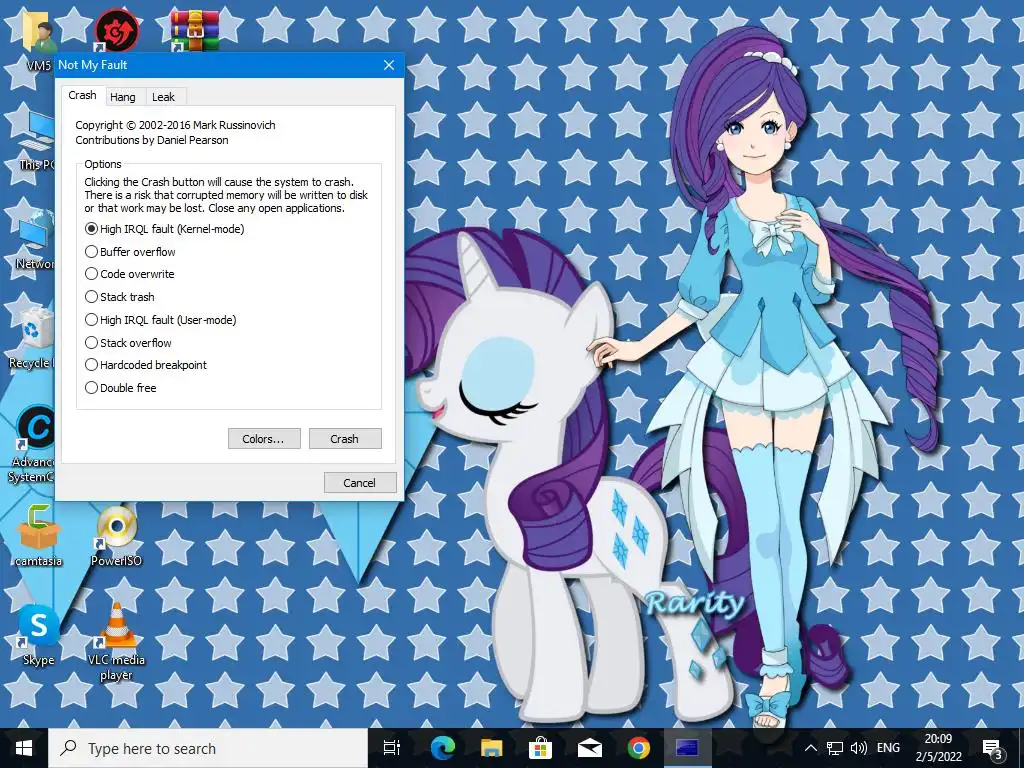
Task: Open Task View on taskbar
Action: tap(392, 748)
